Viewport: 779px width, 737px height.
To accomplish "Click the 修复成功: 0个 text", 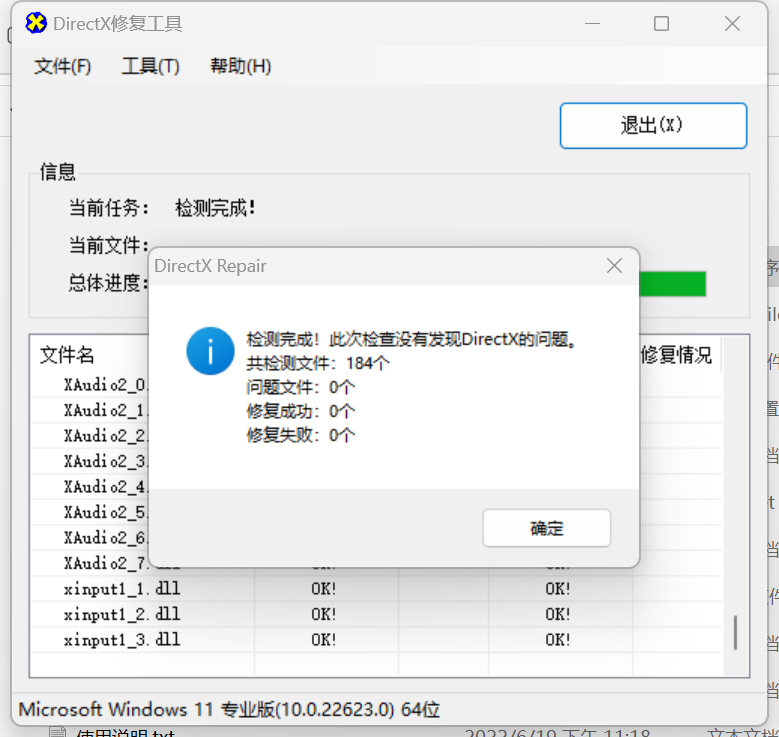I will (301, 411).
